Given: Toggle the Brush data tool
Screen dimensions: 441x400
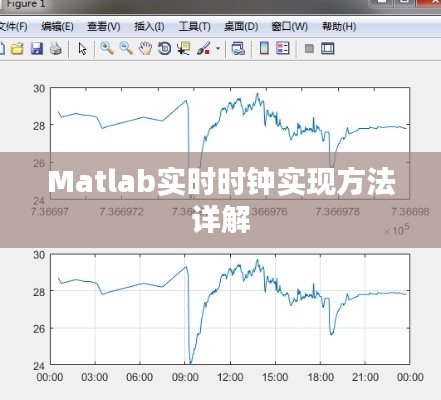Looking at the screenshot, I should click(x=204, y=49).
